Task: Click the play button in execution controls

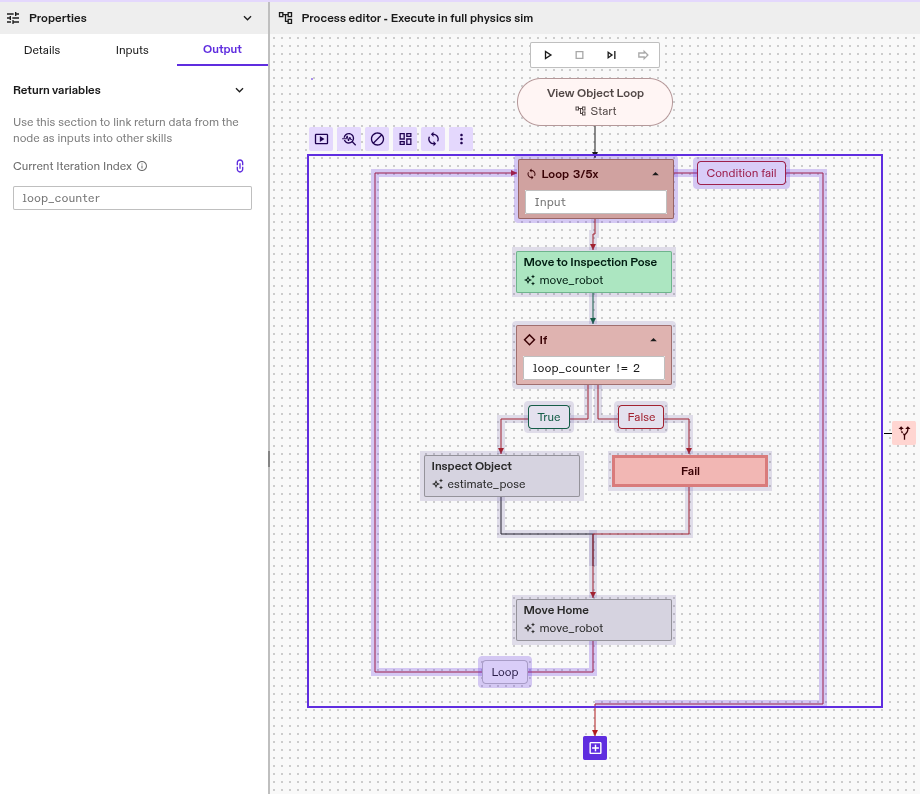Action: click(548, 55)
